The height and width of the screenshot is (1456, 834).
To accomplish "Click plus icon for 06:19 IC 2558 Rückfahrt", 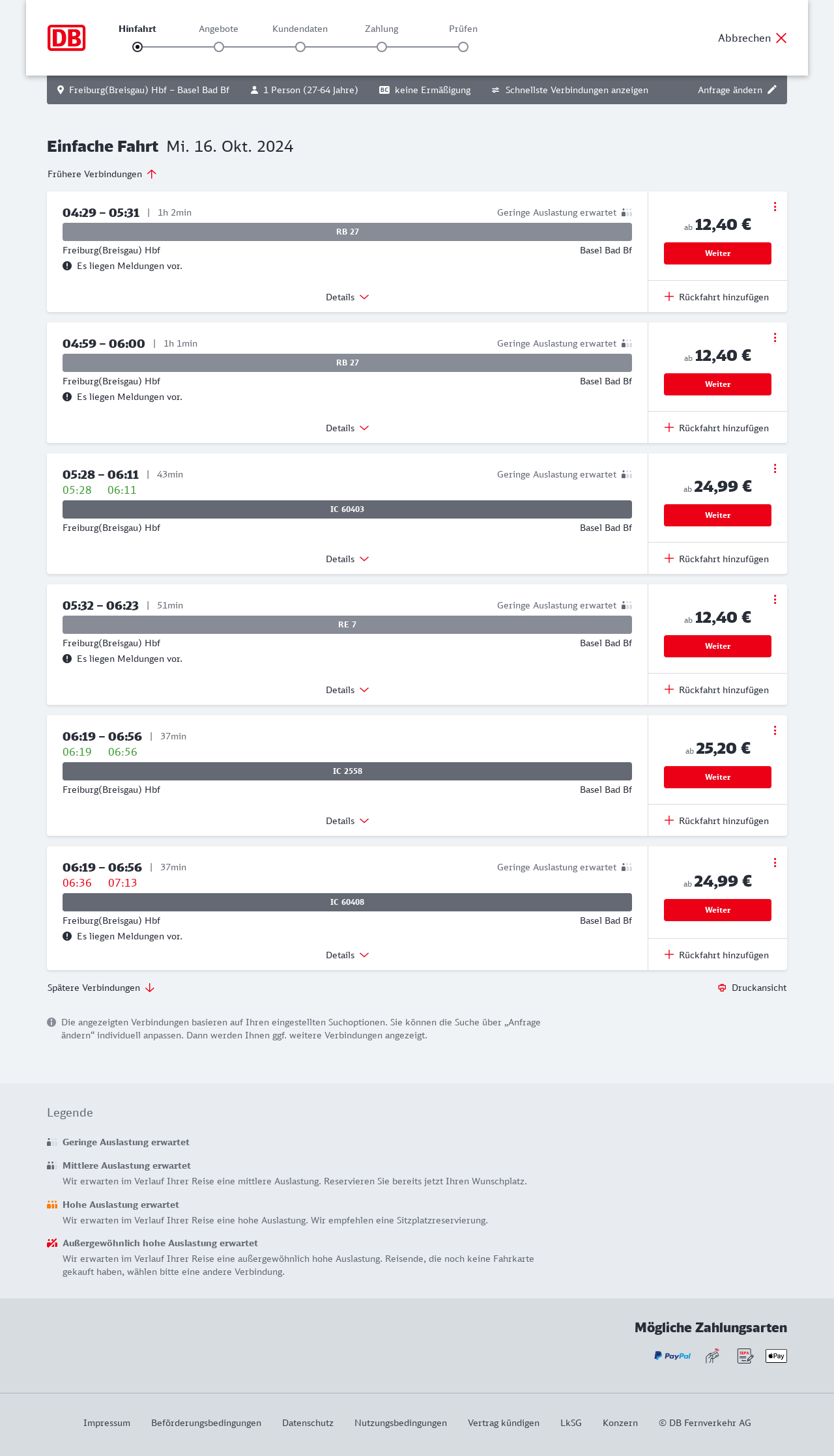I will tap(669, 820).
